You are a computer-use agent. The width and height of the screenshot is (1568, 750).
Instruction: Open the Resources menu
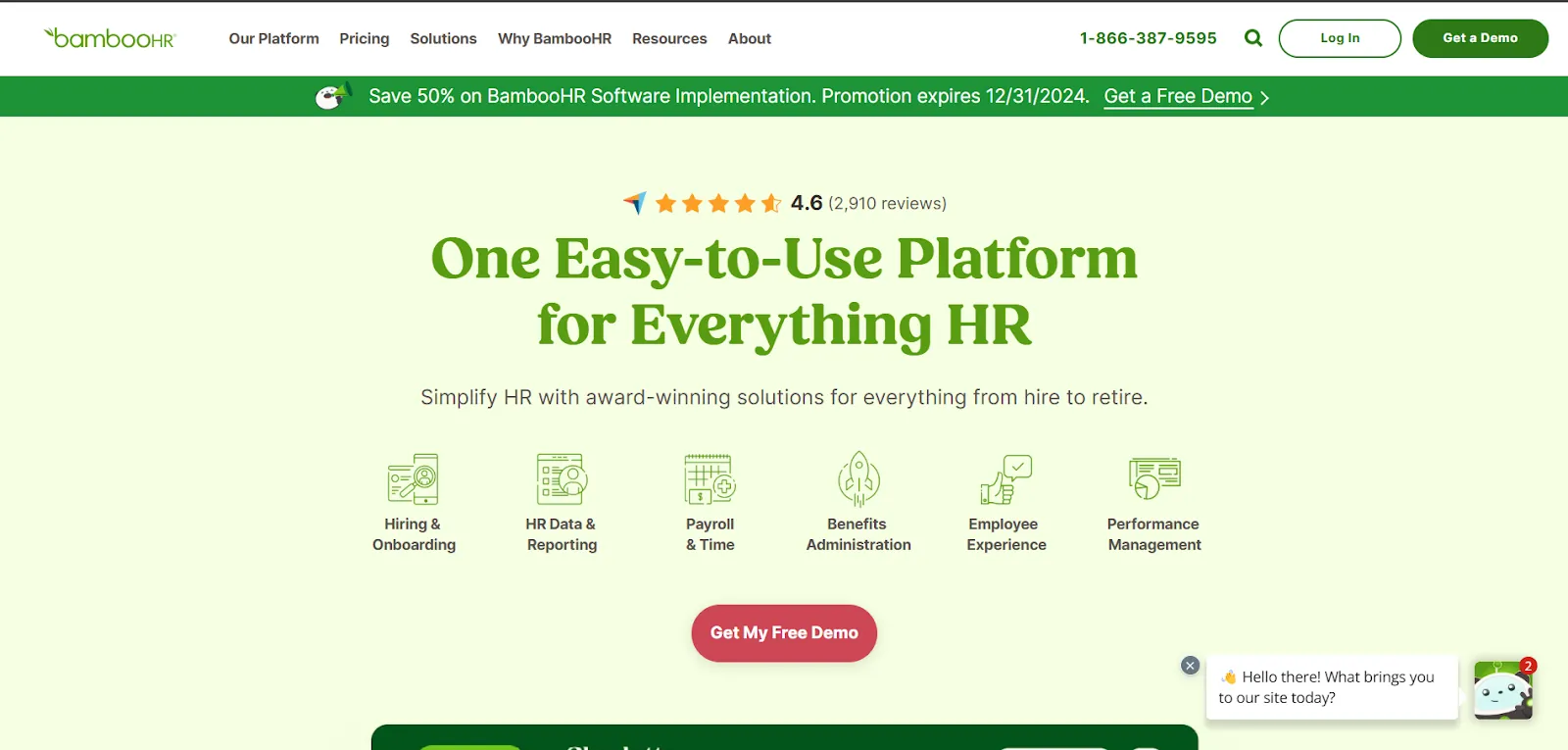pyautogui.click(x=669, y=38)
